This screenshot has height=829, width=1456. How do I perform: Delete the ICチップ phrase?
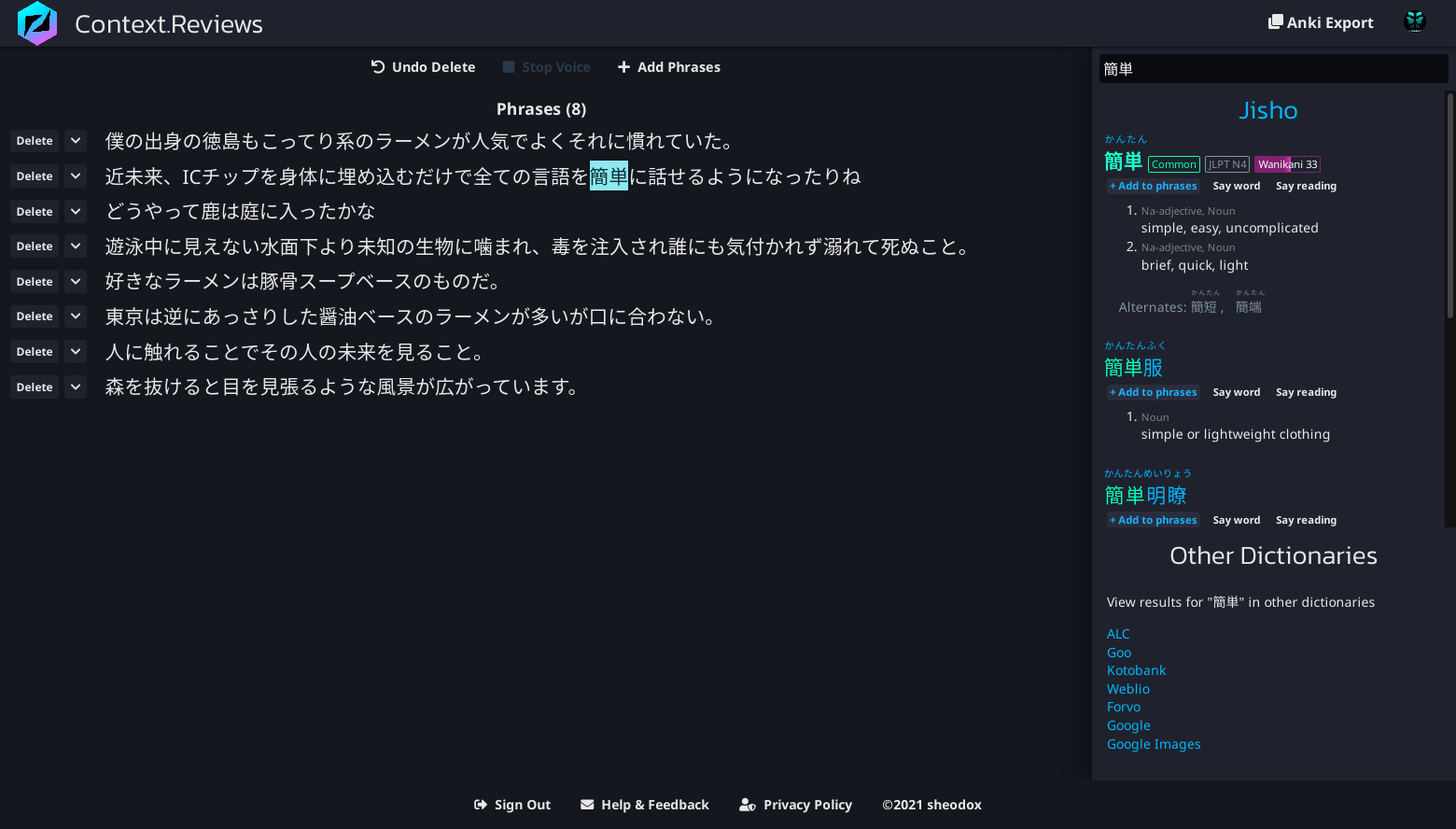(35, 176)
